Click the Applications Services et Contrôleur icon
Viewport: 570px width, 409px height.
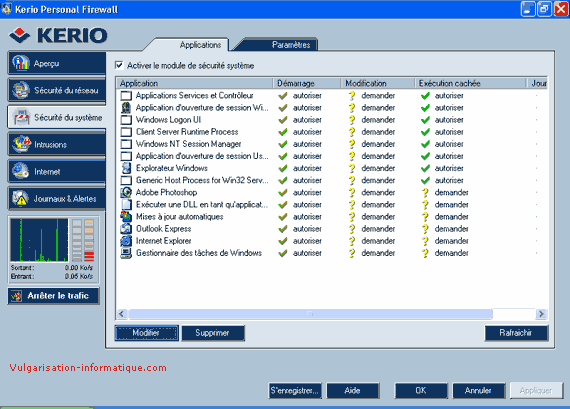[126, 96]
